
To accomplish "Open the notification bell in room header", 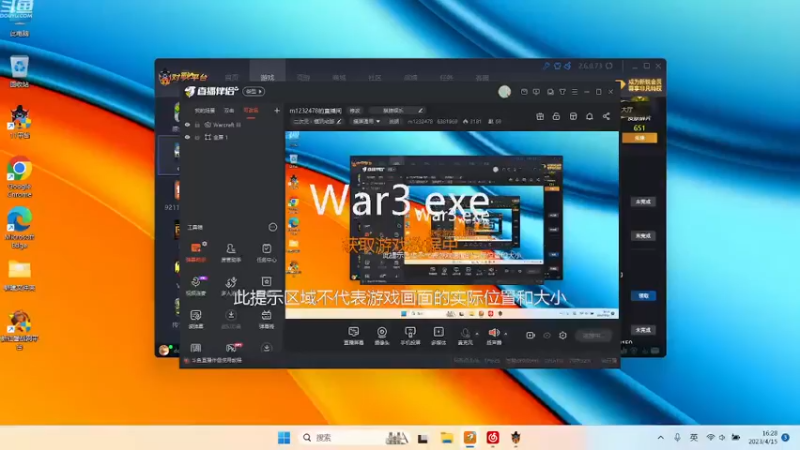I will pos(589,116).
